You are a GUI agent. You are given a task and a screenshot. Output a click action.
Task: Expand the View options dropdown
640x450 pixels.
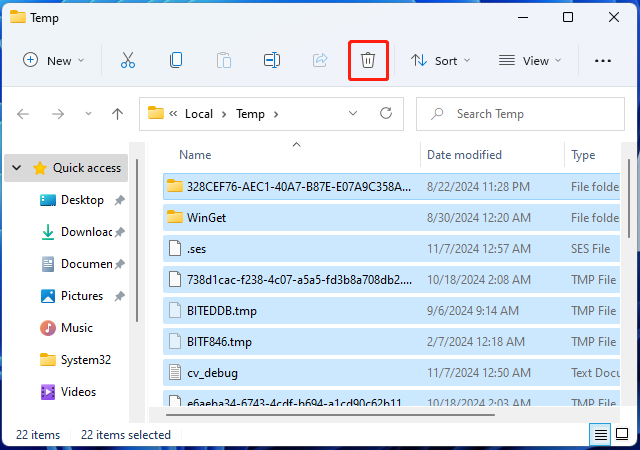(x=530, y=60)
